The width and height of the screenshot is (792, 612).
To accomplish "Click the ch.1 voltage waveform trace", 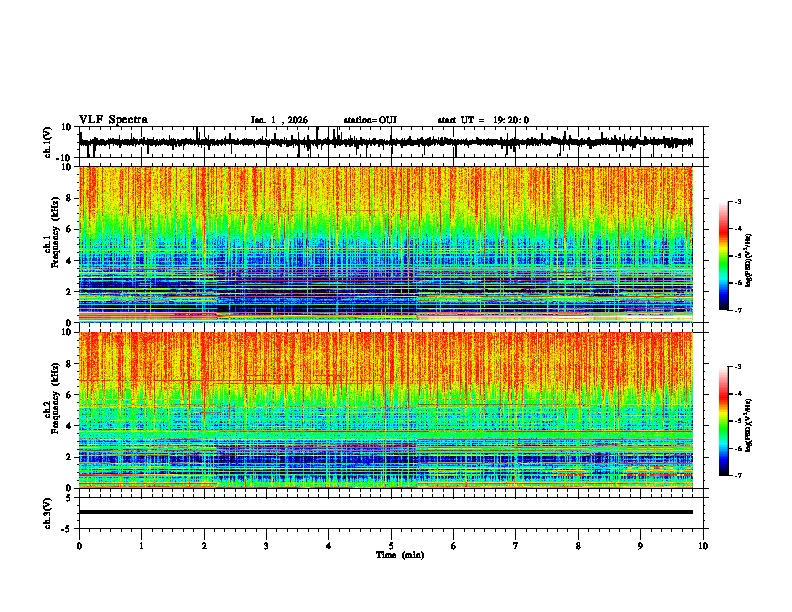I will click(385, 142).
